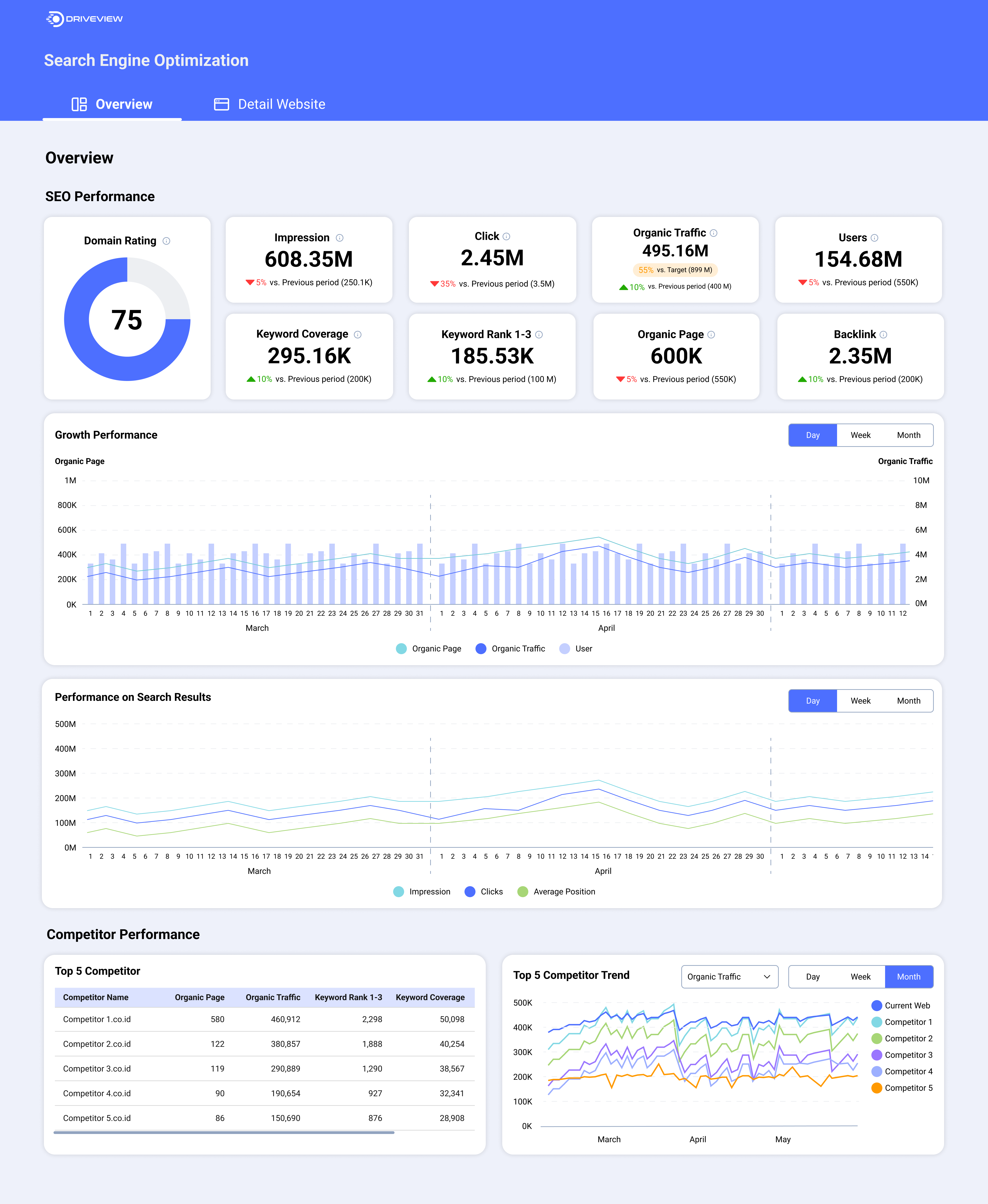
Task: Switch to the Detail Website tab
Action: [270, 104]
